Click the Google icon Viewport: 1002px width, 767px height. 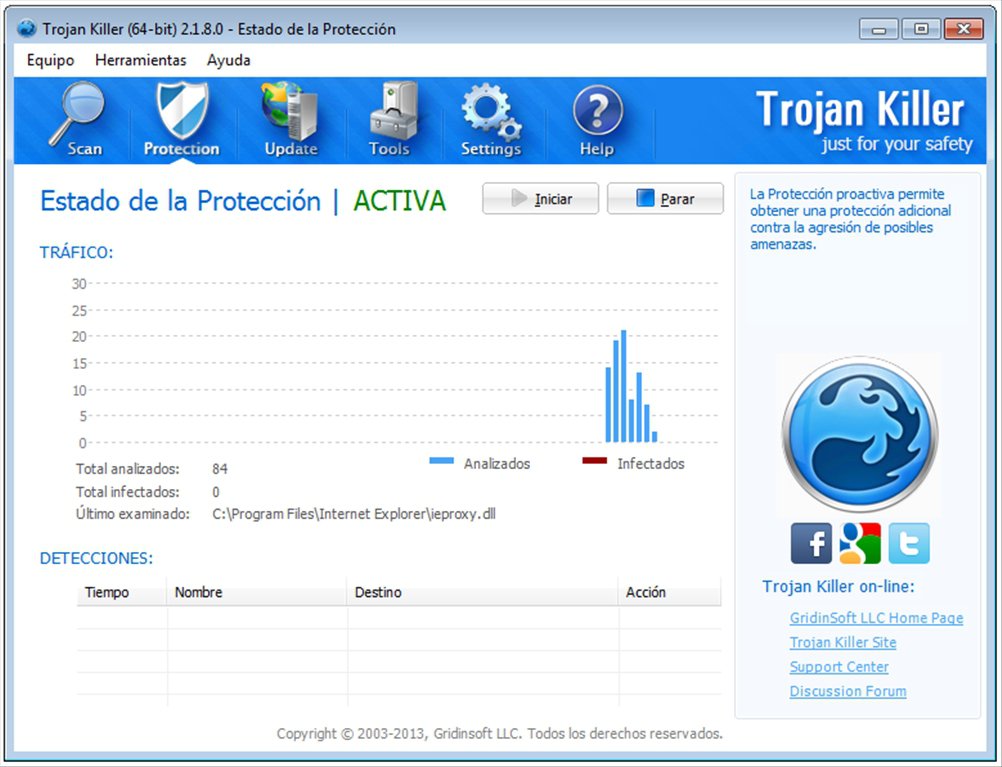[x=860, y=543]
